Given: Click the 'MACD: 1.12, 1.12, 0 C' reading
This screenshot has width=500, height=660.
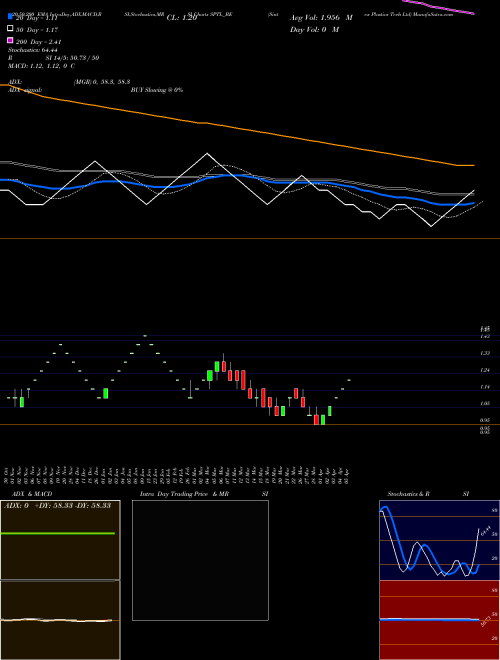Looking at the screenshot, I should (x=41, y=66).
